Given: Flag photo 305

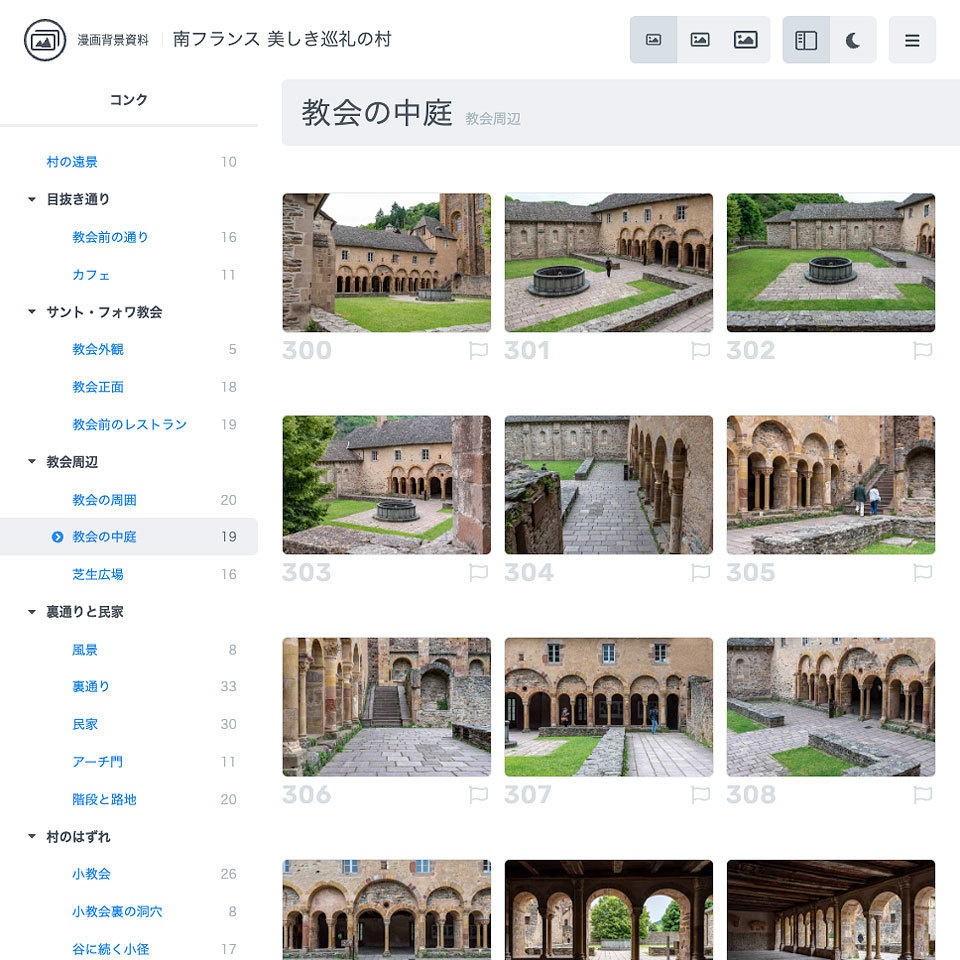Looking at the screenshot, I should 923,572.
